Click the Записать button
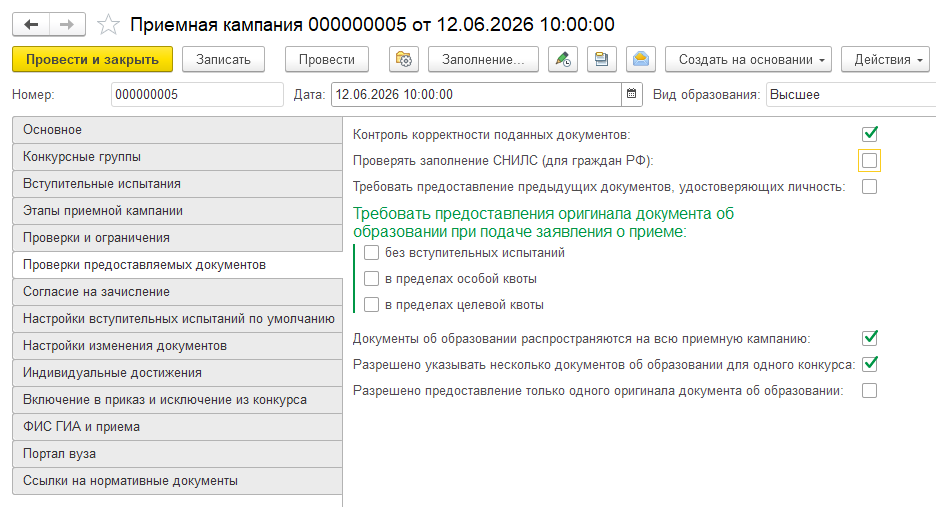 pyautogui.click(x=223, y=60)
